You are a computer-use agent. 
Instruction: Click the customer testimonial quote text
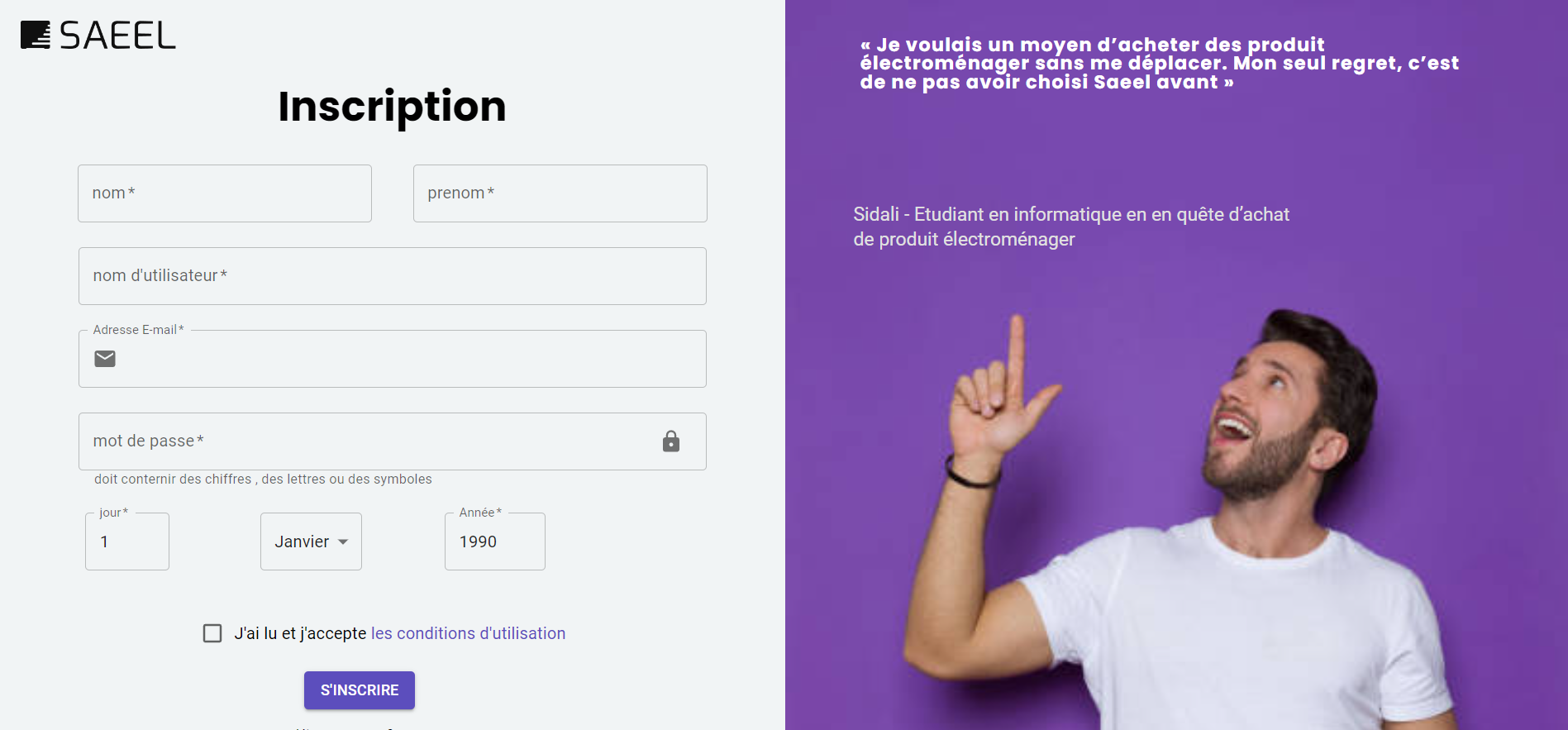click(x=1159, y=63)
